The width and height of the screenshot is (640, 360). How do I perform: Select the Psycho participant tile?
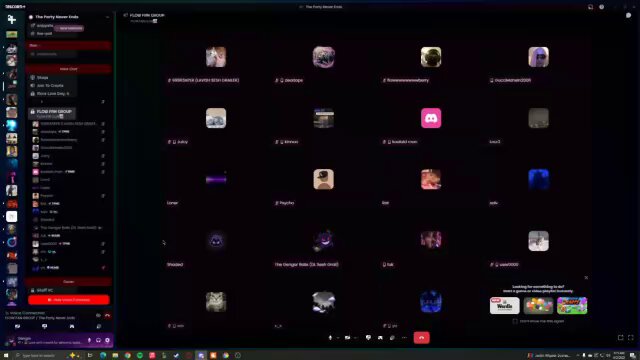pos(324,180)
